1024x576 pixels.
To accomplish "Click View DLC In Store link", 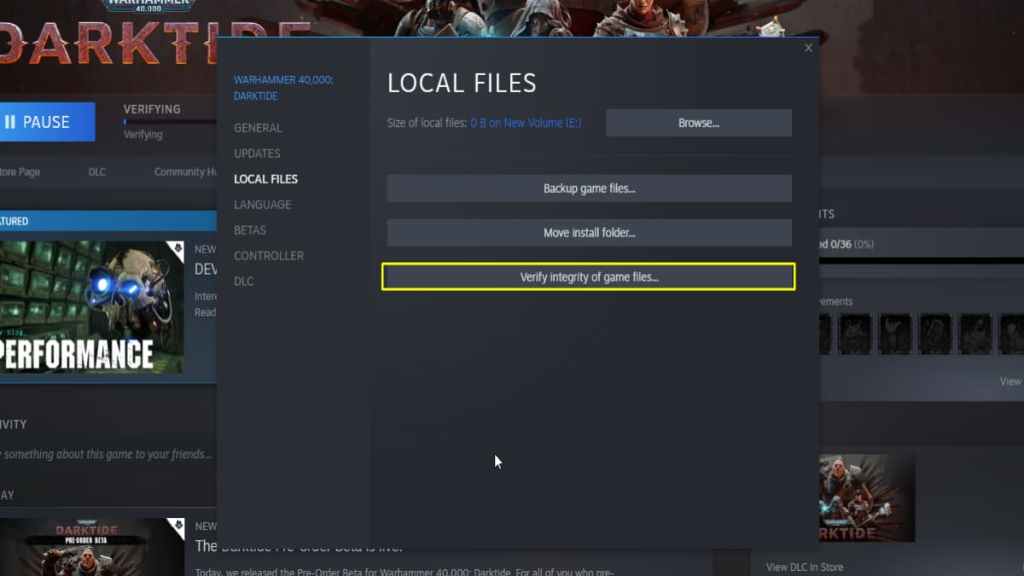I will pos(805,567).
